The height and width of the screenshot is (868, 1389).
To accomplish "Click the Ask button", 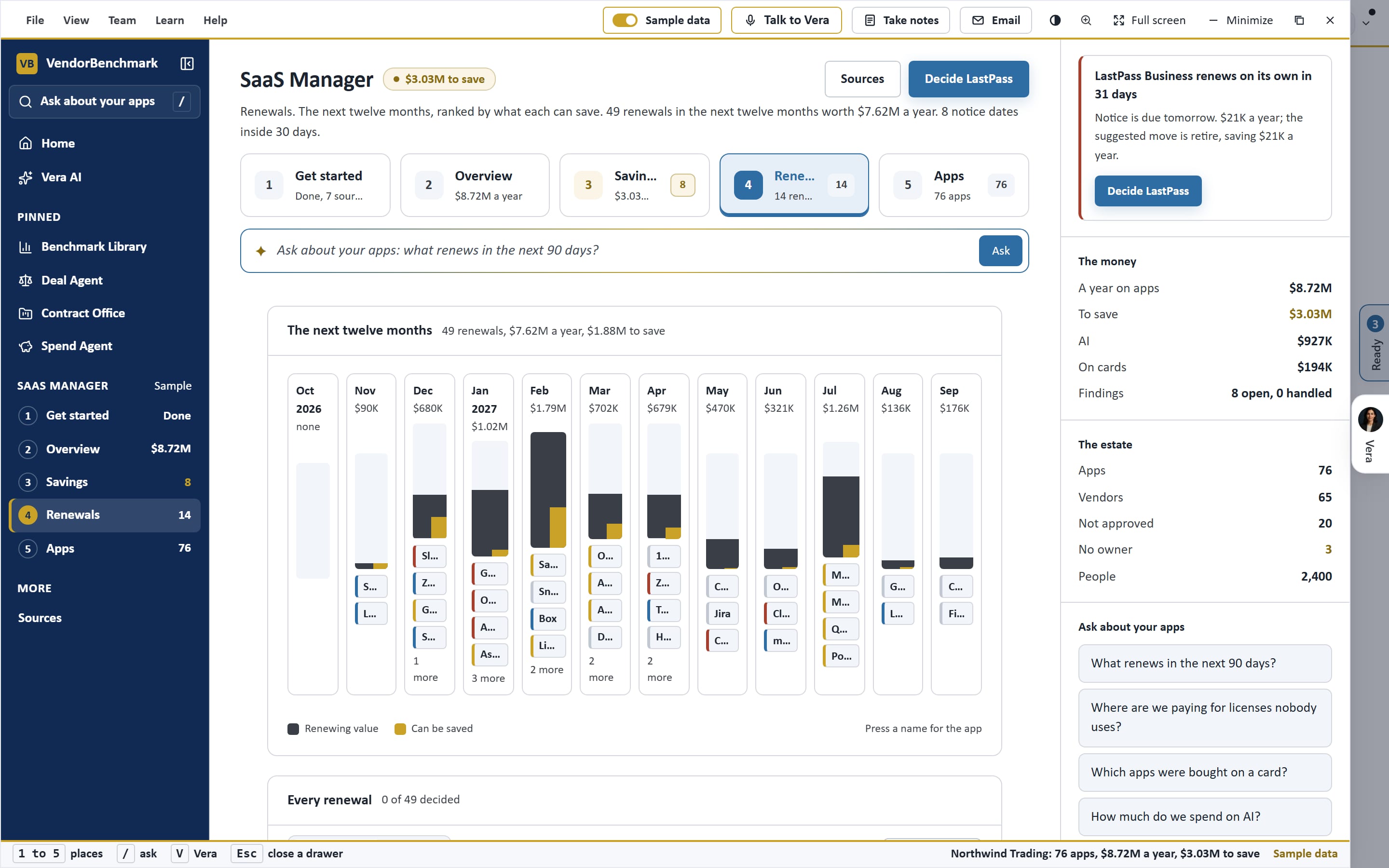I will click(x=1000, y=250).
